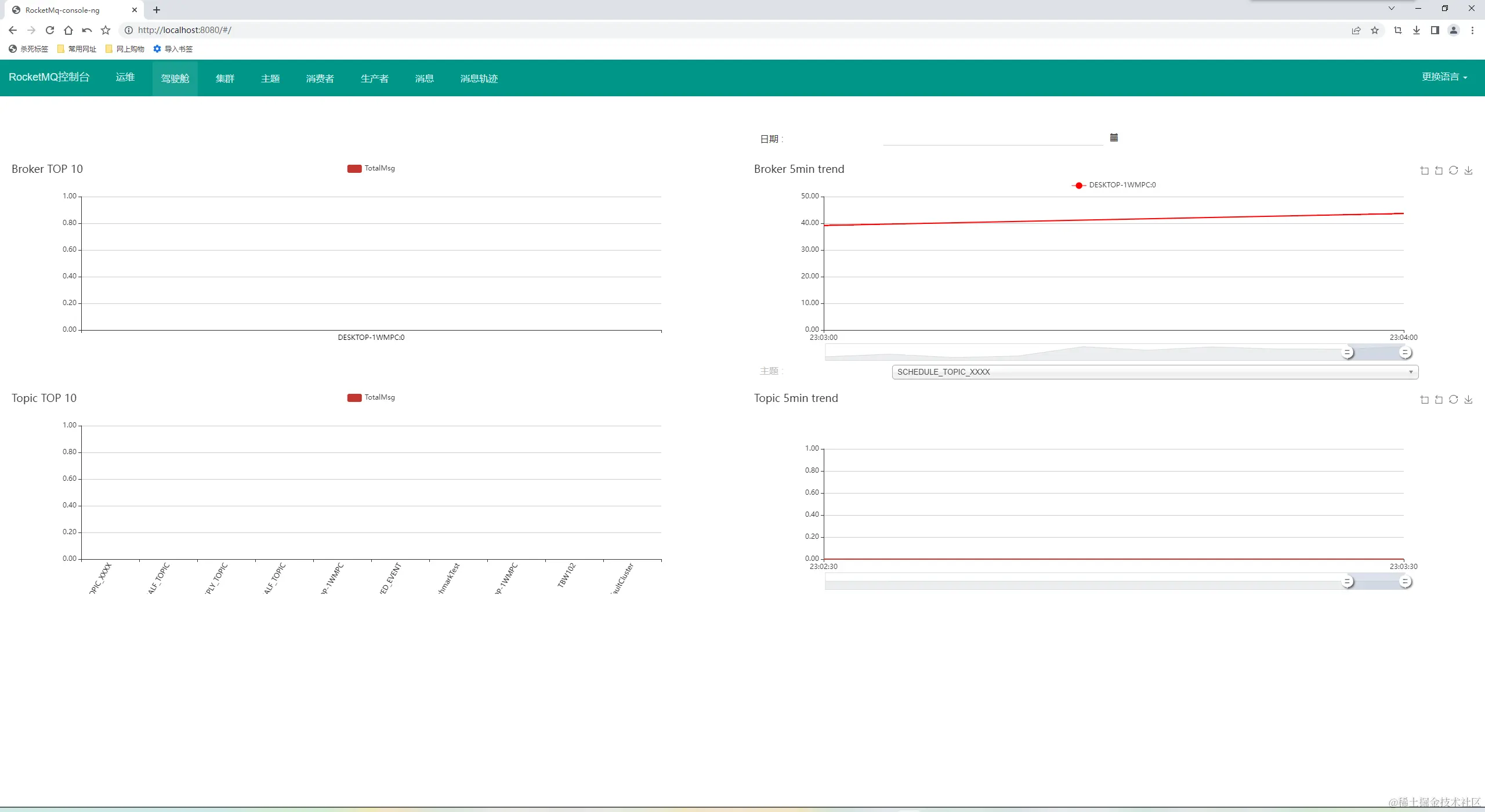Screen dimensions: 1485x812
Task: Open browser three-dot menu
Action: (x=1472, y=30)
